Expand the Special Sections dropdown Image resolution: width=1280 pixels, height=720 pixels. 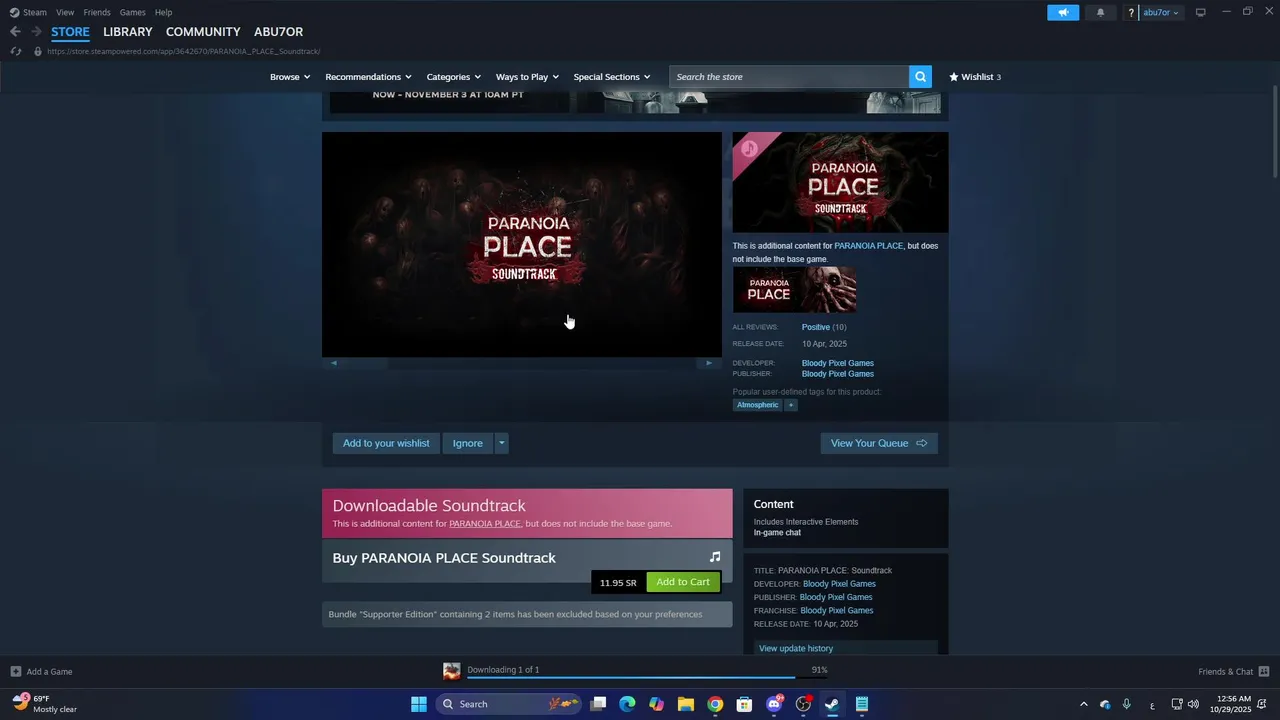pyautogui.click(x=612, y=77)
